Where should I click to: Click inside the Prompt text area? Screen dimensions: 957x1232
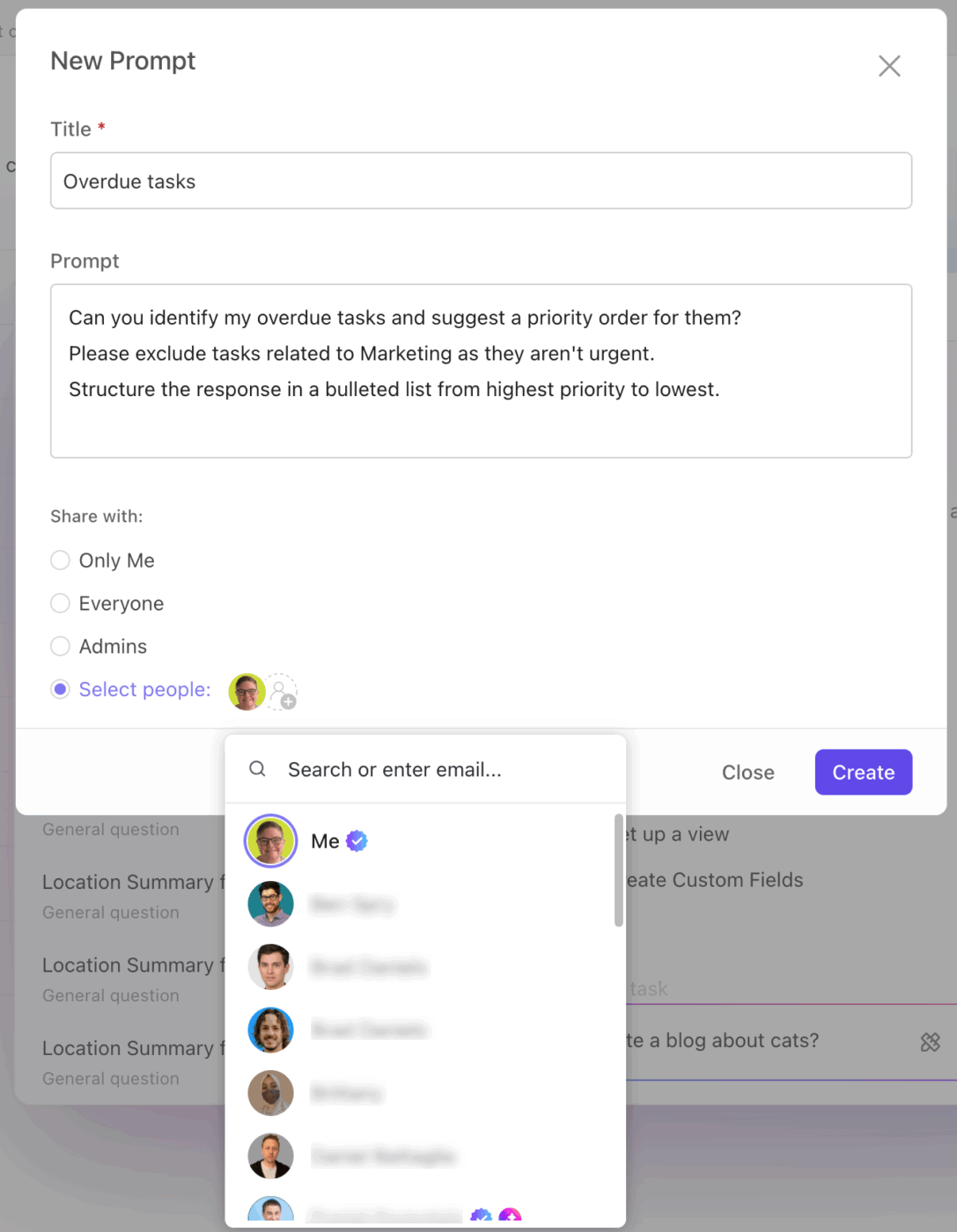tap(481, 370)
